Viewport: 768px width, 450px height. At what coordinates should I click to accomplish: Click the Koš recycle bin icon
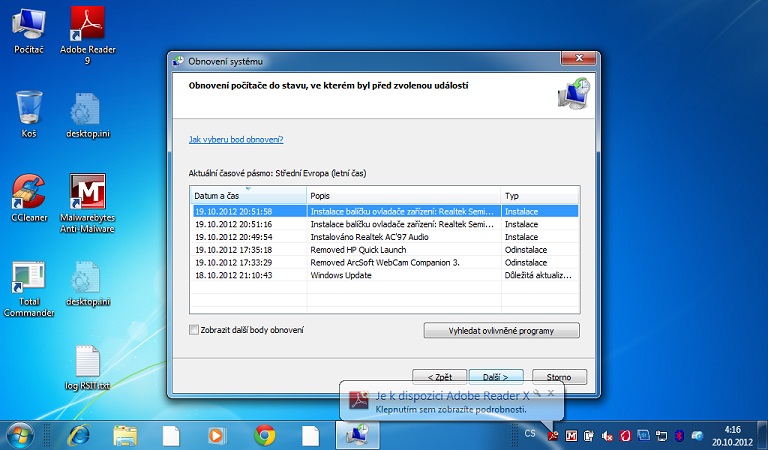tap(29, 108)
